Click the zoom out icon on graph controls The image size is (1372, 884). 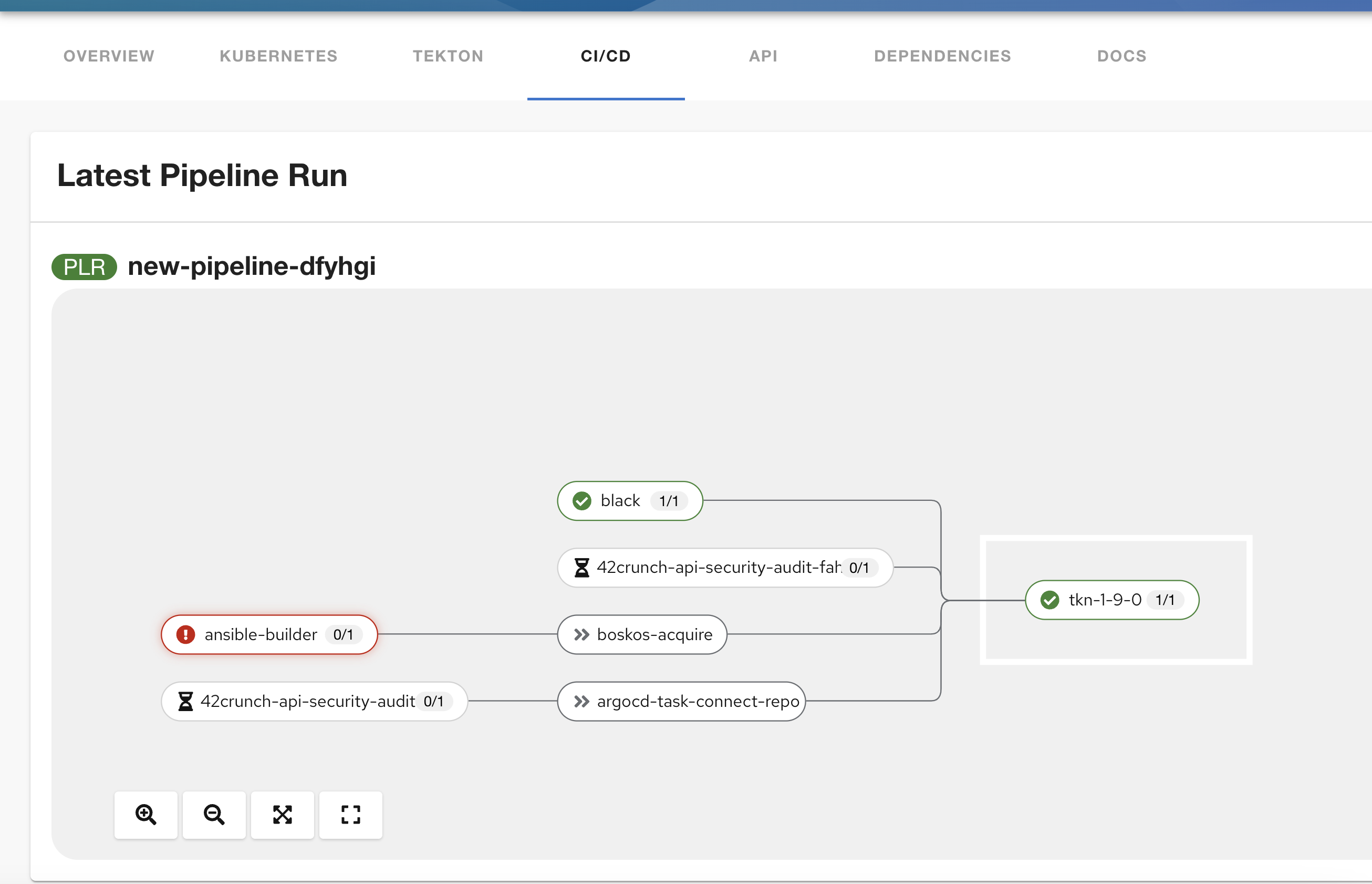pos(214,815)
